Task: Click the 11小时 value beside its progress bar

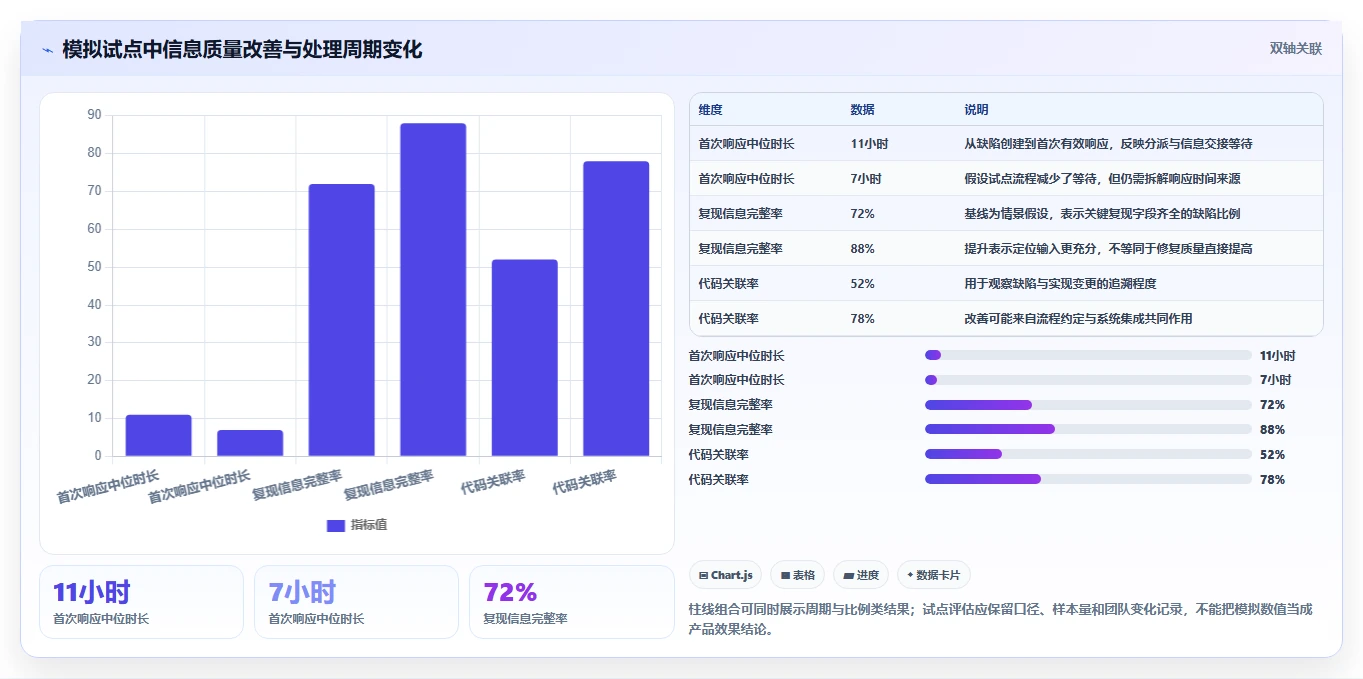Action: pos(1278,355)
